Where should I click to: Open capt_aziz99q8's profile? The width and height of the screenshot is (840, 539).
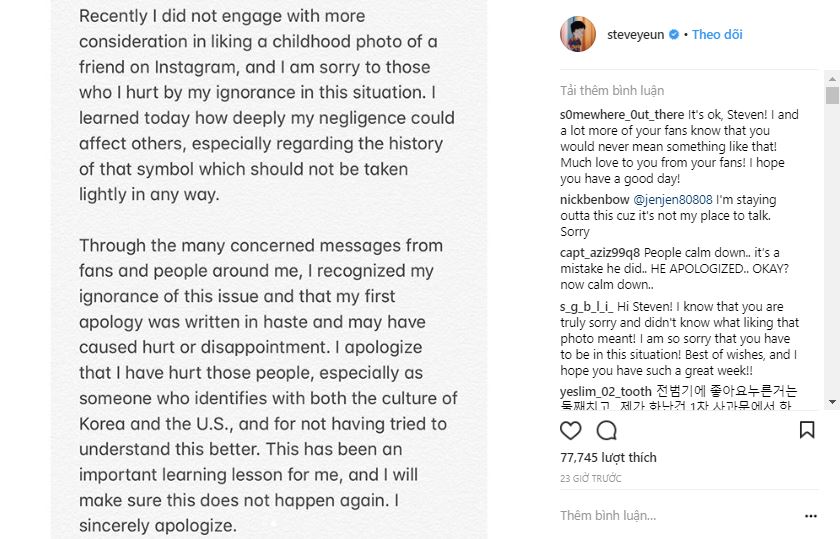tap(600, 253)
